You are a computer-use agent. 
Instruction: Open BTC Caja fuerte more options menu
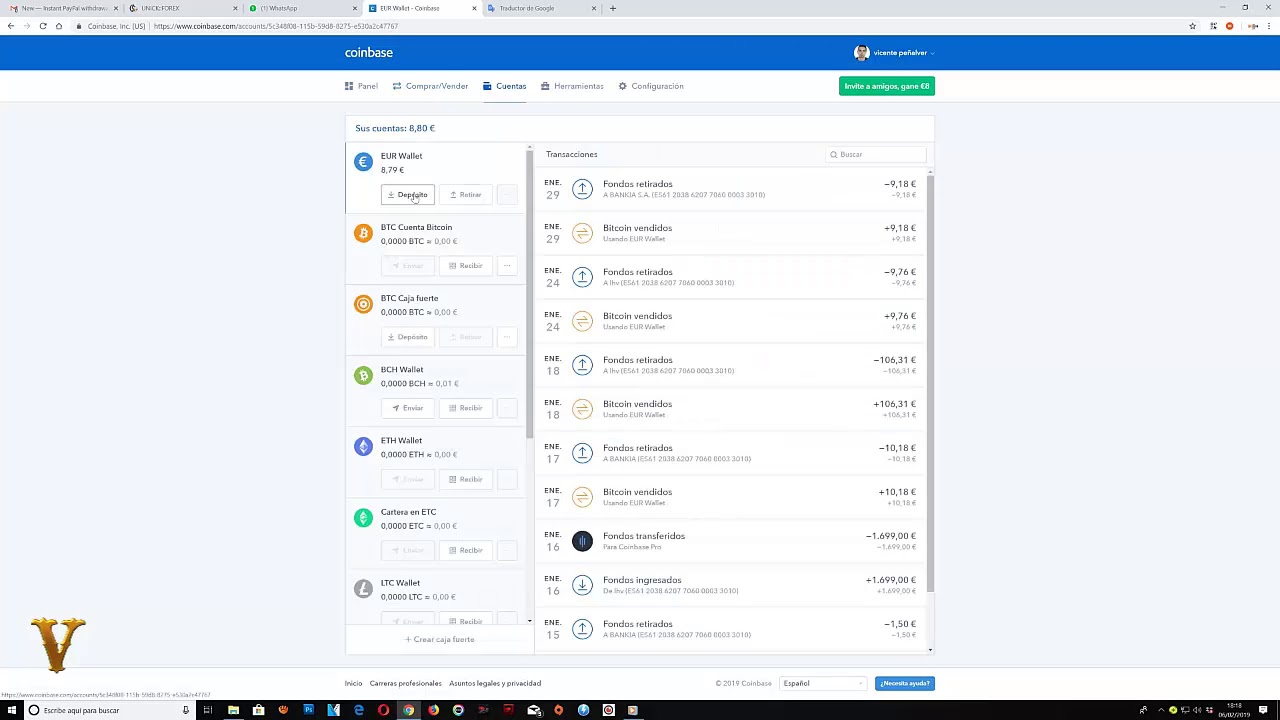tap(507, 337)
